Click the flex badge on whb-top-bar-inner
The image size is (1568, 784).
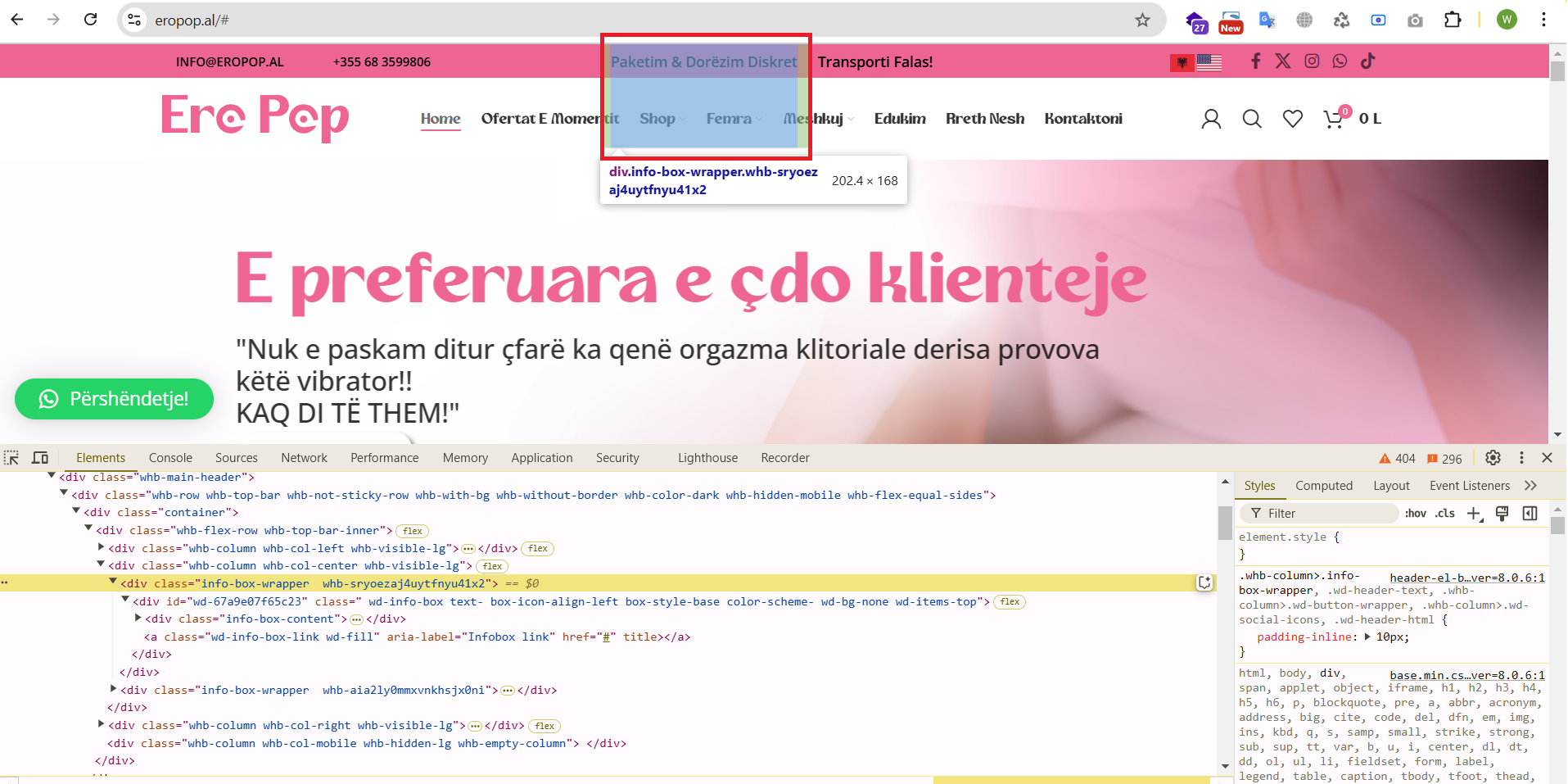413,531
